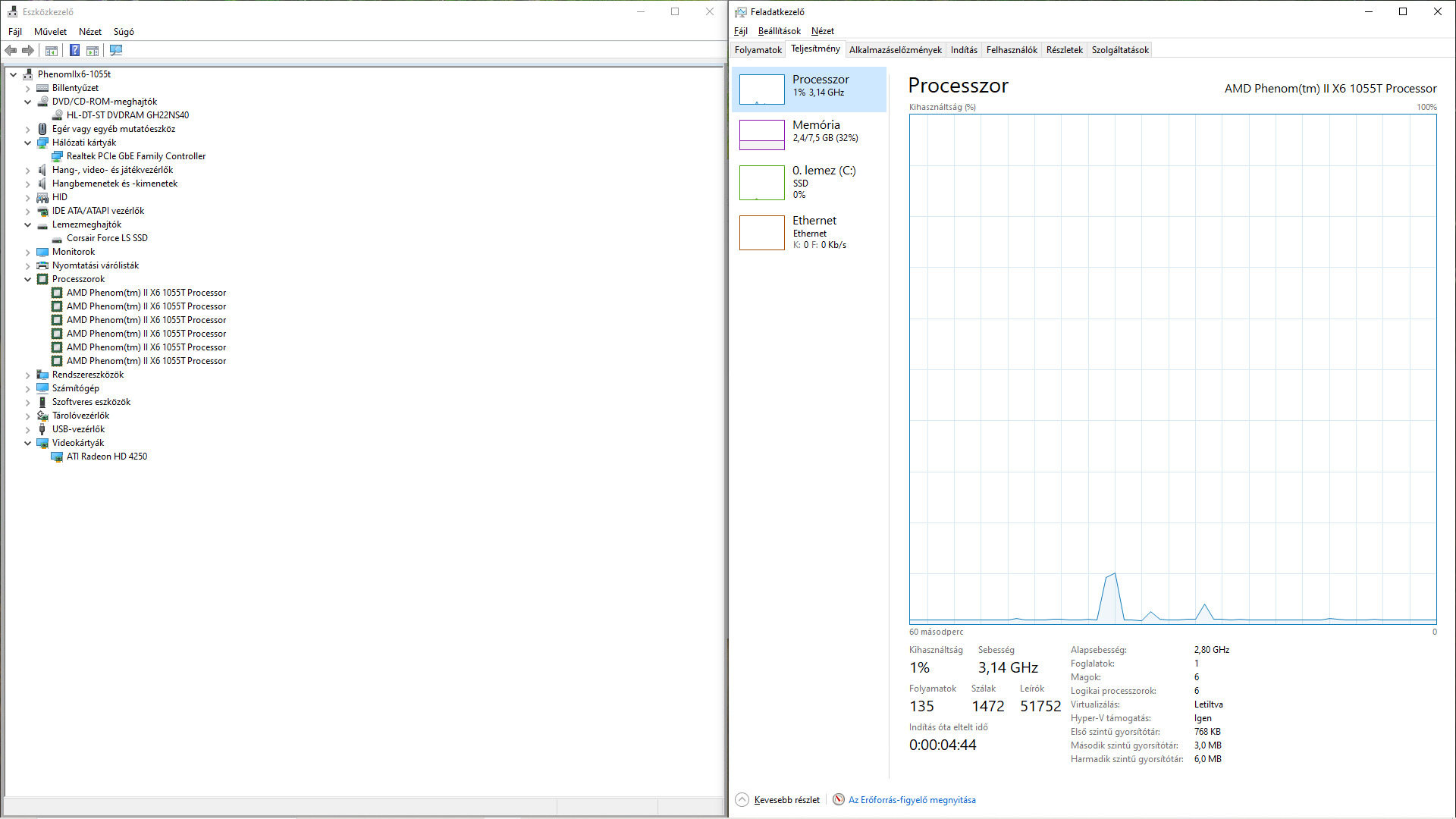Open Az Erőforrás-figyelő megnyitása link
This screenshot has width=1456, height=819.
(912, 799)
